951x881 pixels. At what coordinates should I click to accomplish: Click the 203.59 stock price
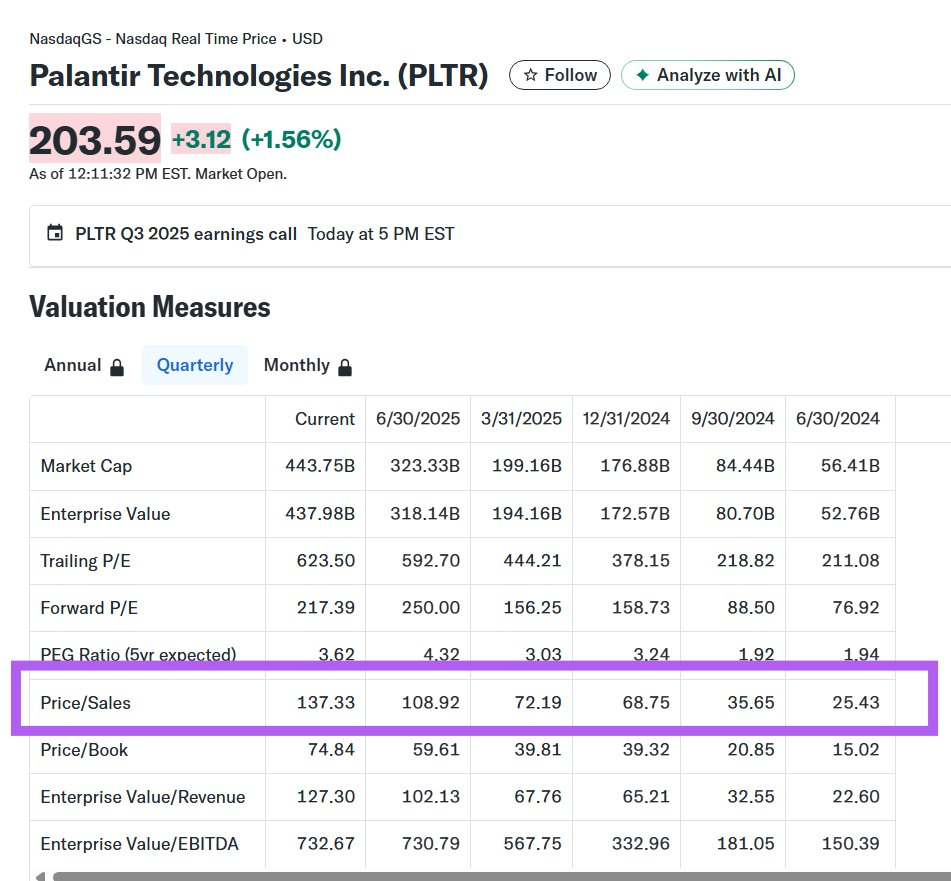point(95,139)
